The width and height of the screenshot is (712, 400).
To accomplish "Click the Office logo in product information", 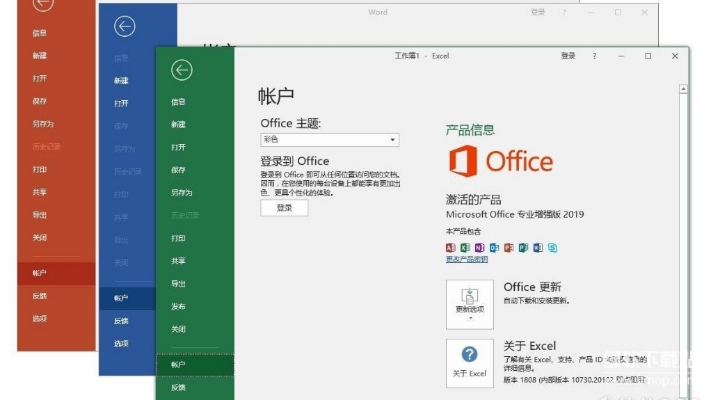I will click(500, 161).
